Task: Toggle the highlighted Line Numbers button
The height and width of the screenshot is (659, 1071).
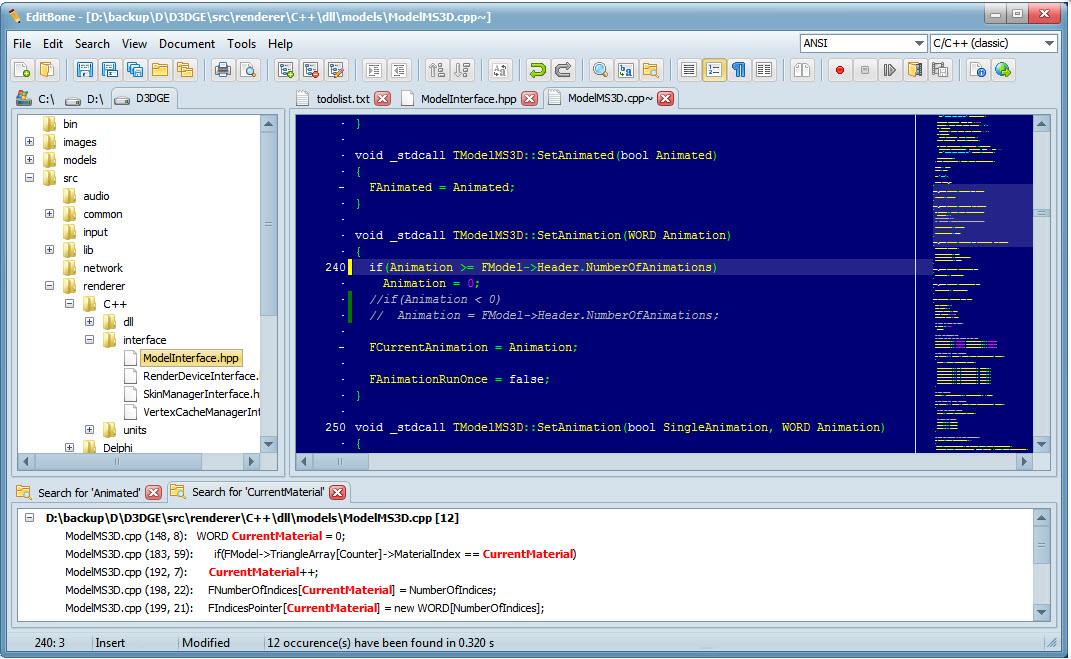Action: pos(714,70)
